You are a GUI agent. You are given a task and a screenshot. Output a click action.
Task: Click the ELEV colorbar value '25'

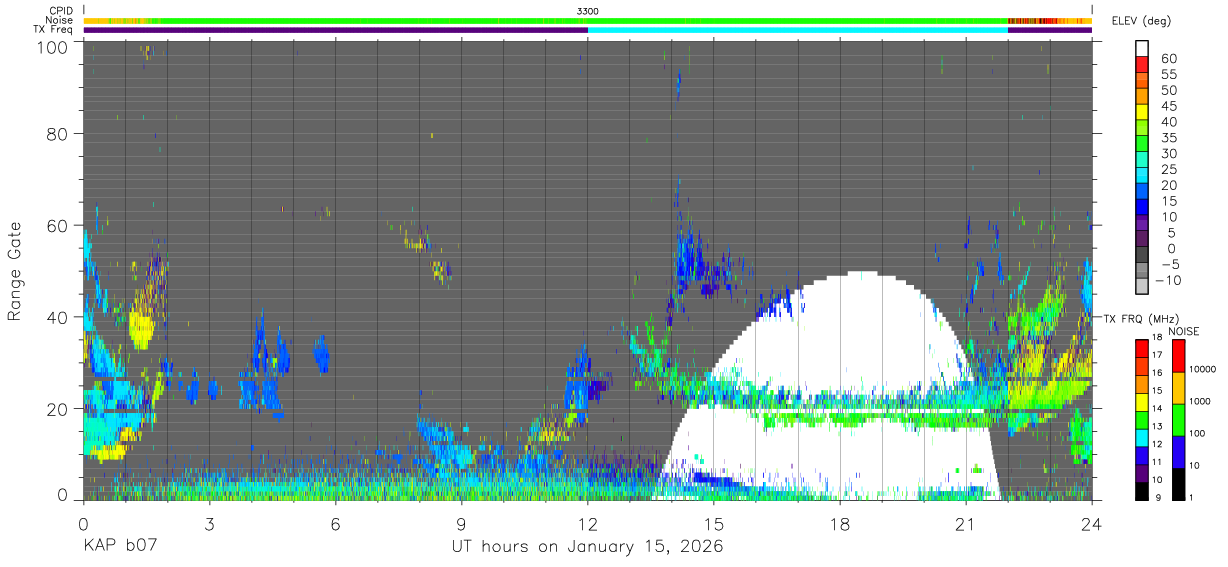(x=1168, y=169)
